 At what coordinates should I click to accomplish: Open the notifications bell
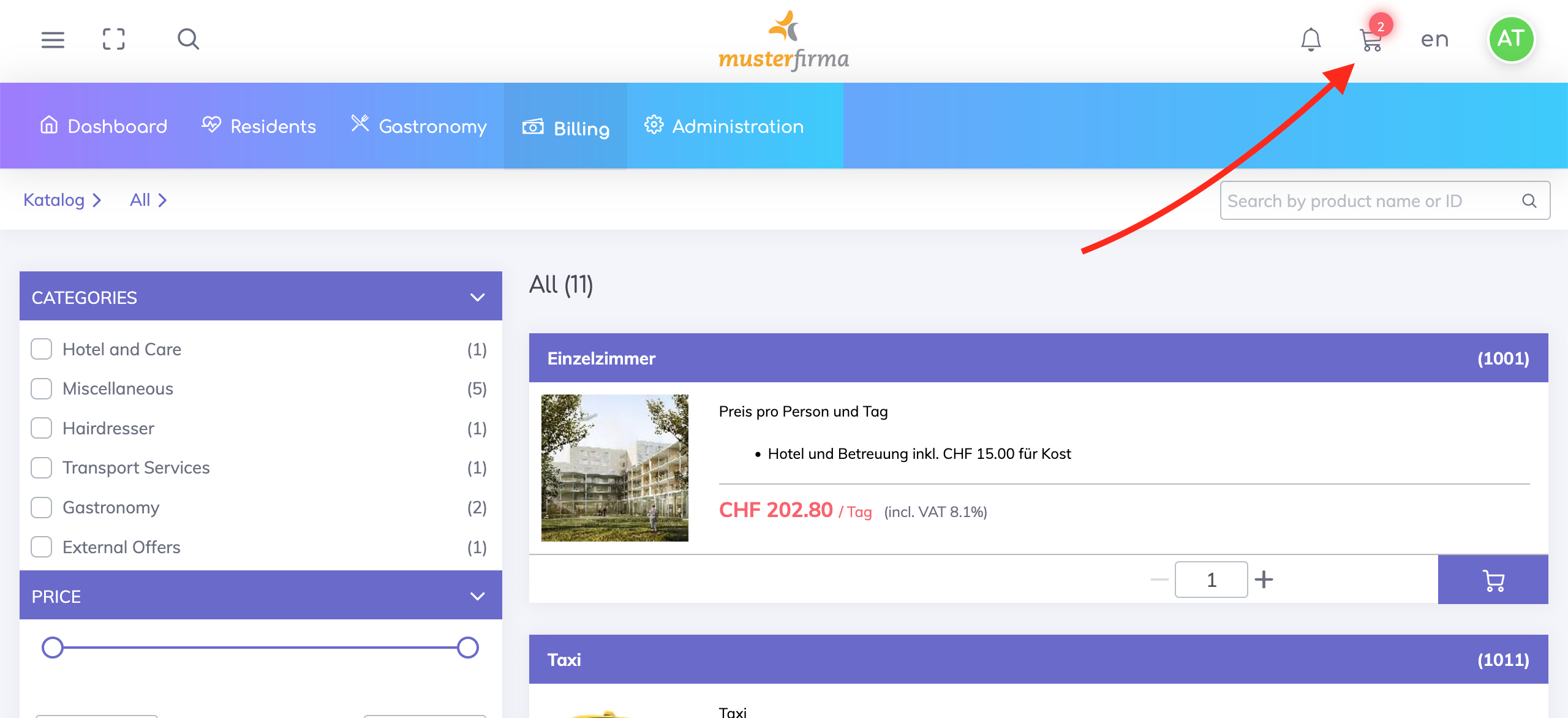[1311, 40]
